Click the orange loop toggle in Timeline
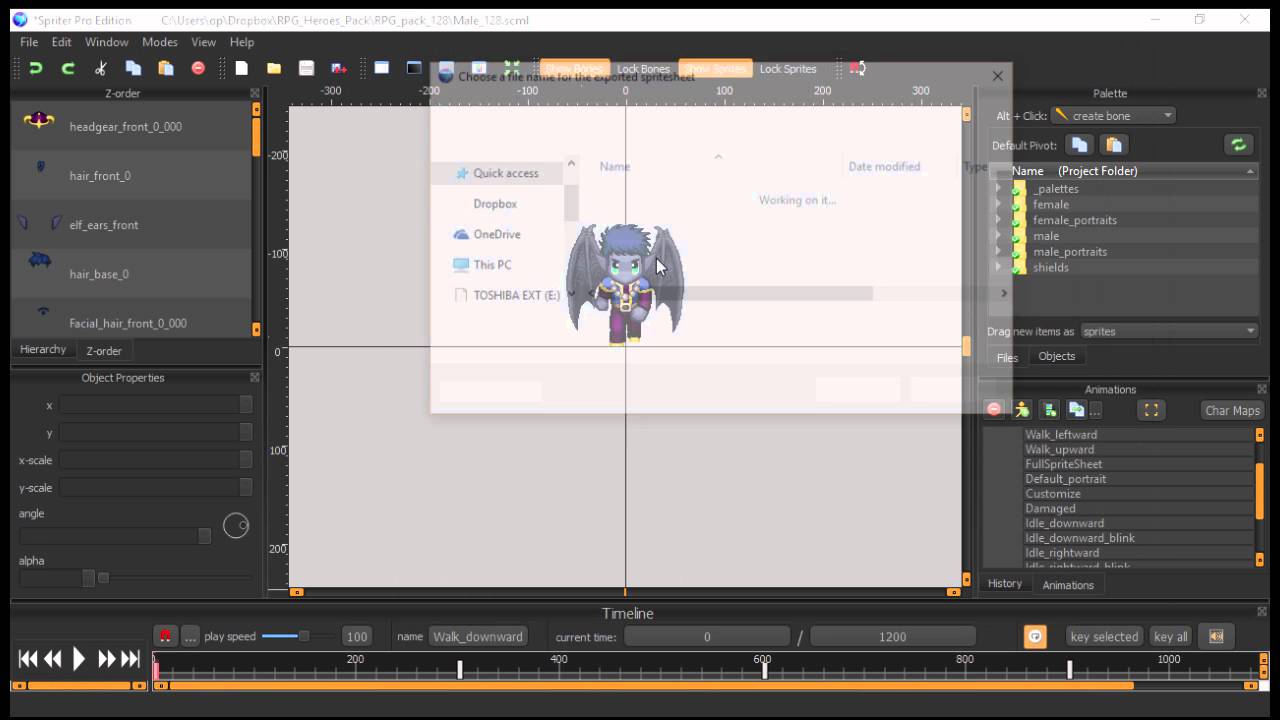This screenshot has width=1280, height=720. point(1035,636)
